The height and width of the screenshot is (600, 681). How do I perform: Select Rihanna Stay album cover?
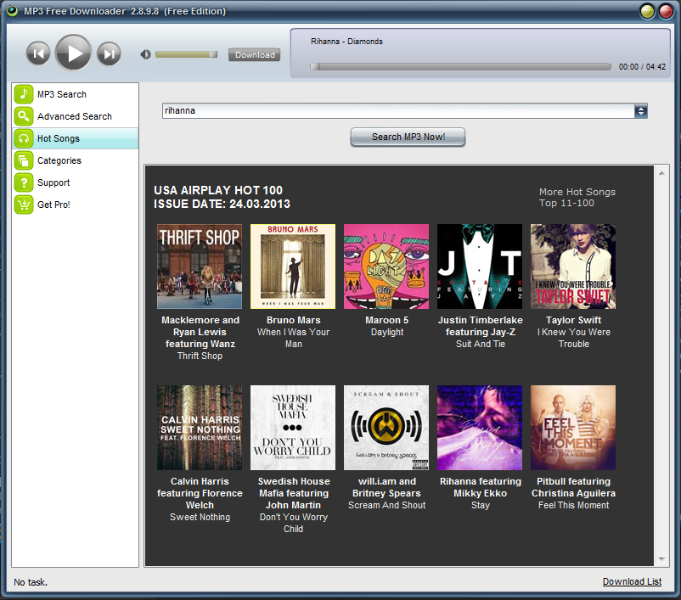(x=479, y=428)
